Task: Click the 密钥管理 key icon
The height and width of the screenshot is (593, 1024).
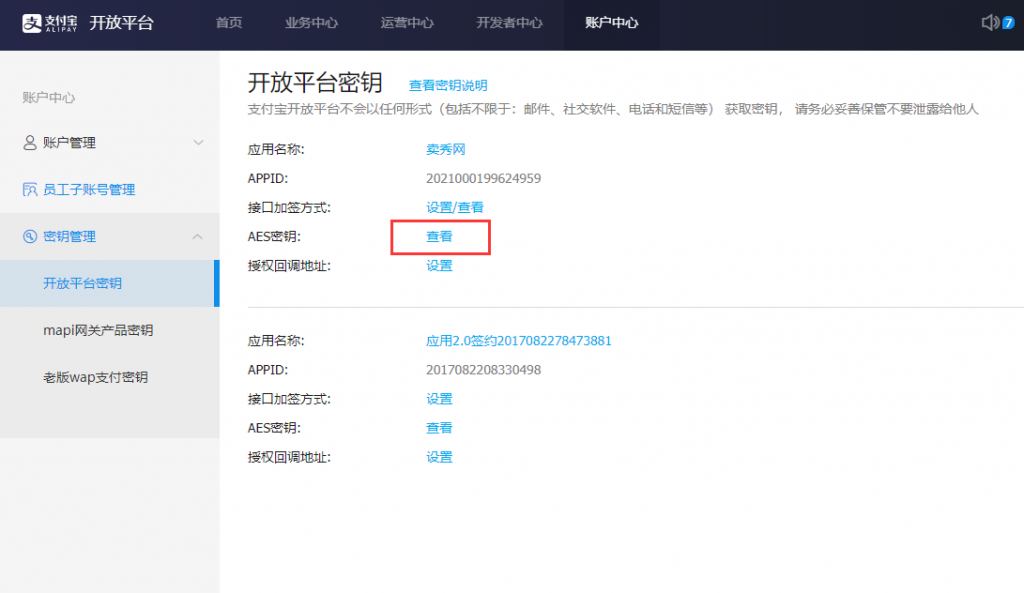Action: 30,237
